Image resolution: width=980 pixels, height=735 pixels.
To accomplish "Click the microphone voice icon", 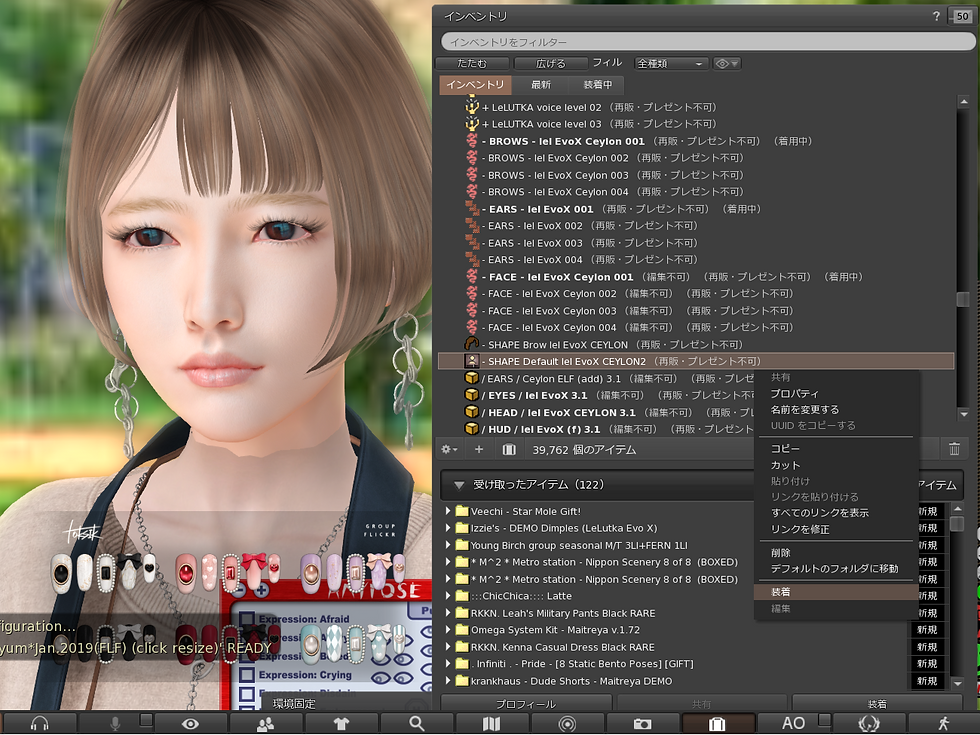I will coord(115,724).
